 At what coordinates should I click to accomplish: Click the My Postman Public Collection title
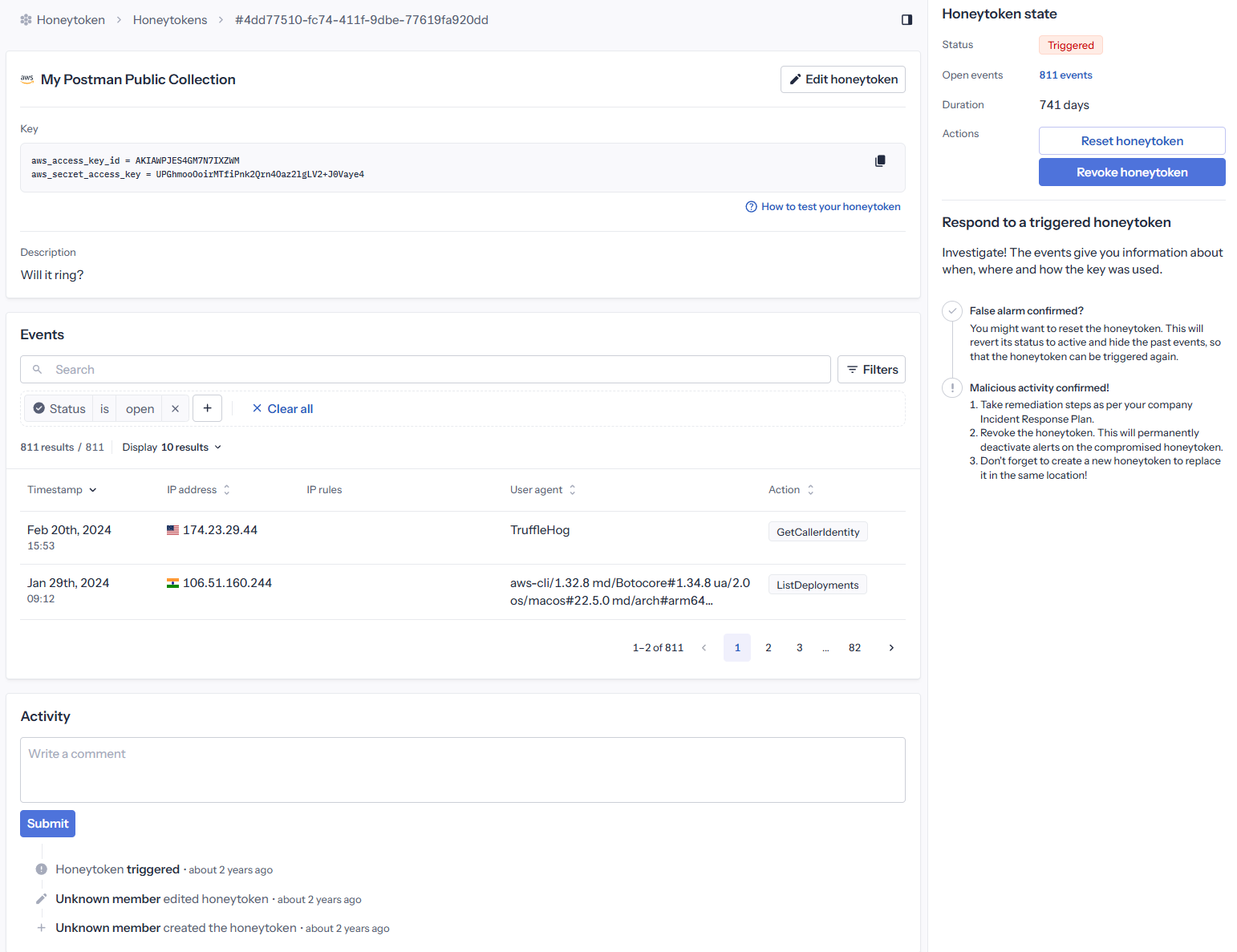138,79
